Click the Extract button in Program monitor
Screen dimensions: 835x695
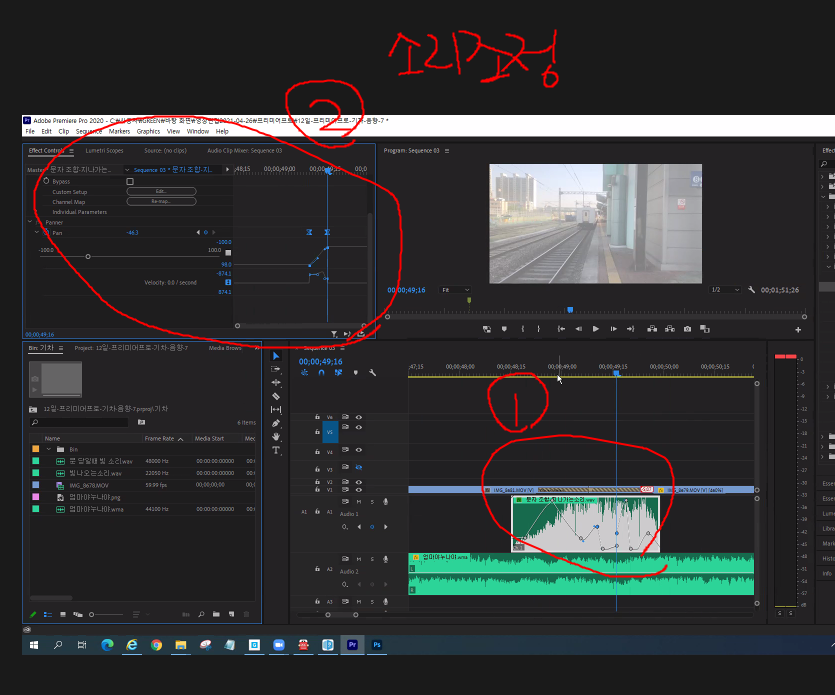(670, 329)
